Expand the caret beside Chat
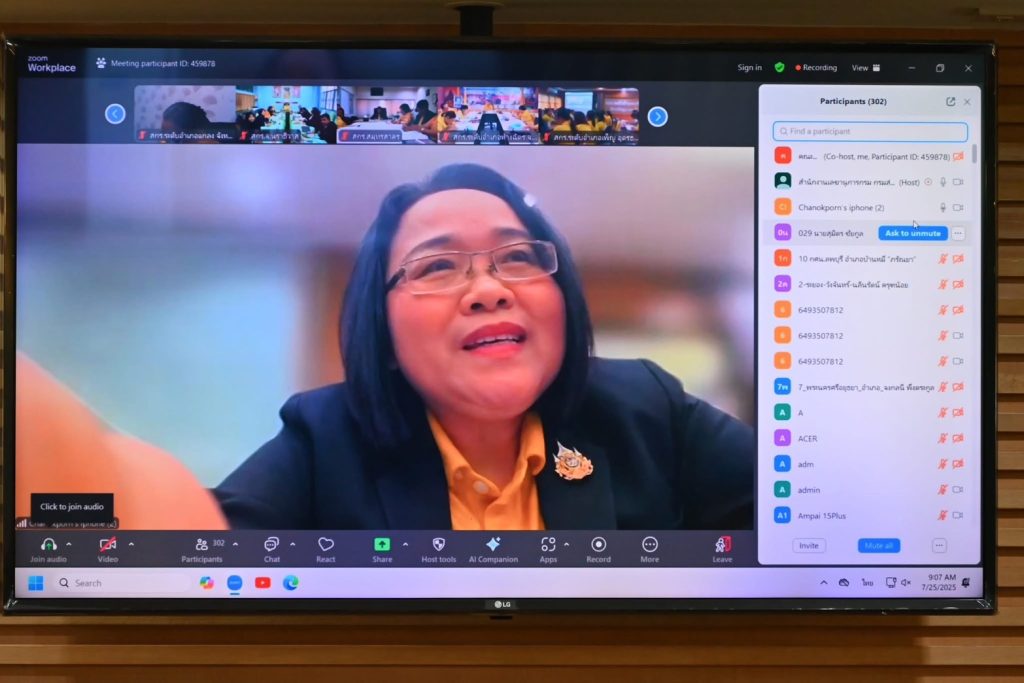The width and height of the screenshot is (1024, 683). pos(292,544)
